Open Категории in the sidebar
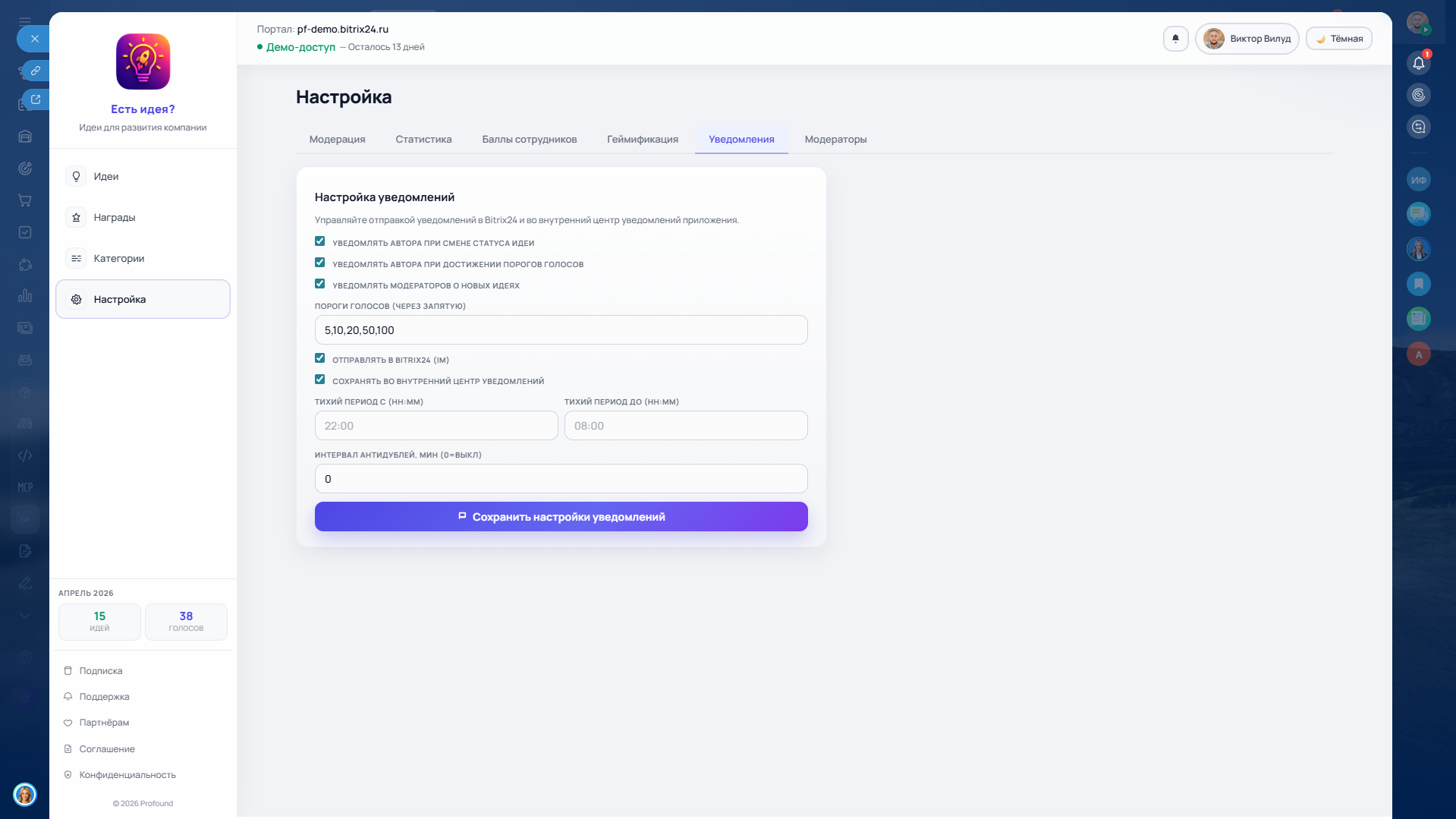Image resolution: width=1456 pixels, height=819 pixels. [118, 259]
